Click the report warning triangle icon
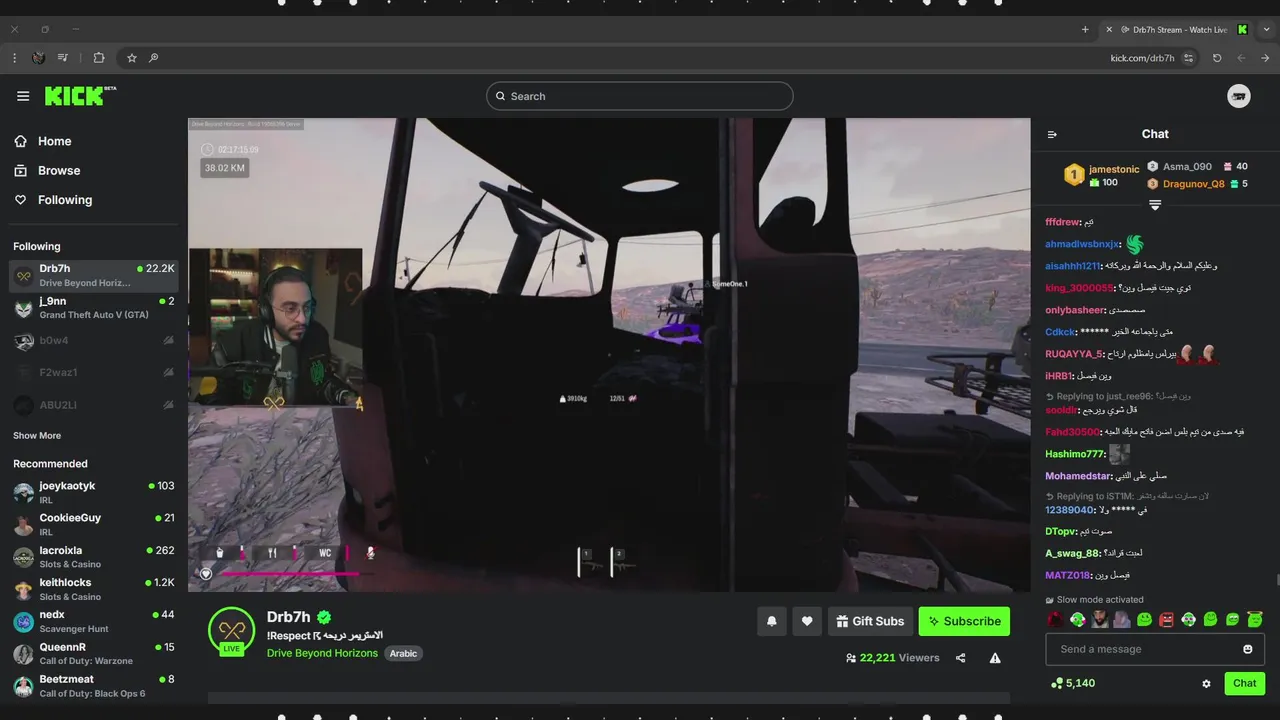Screen dimensions: 1280x720 coord(995,658)
